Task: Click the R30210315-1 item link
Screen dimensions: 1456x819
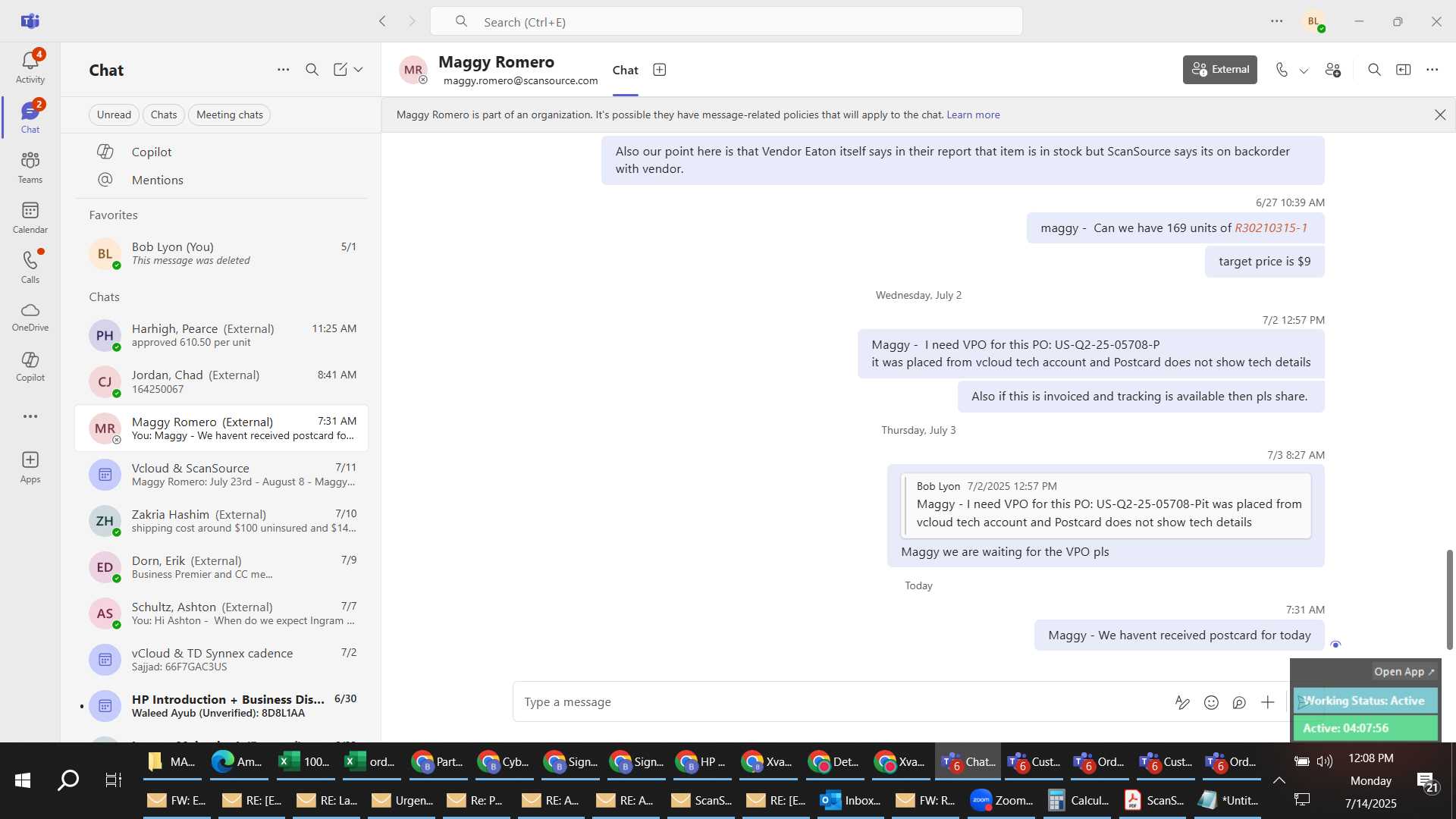Action: click(1271, 227)
